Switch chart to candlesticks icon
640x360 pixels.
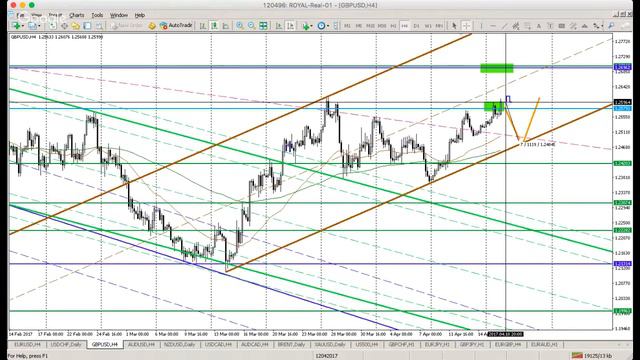tap(214, 26)
